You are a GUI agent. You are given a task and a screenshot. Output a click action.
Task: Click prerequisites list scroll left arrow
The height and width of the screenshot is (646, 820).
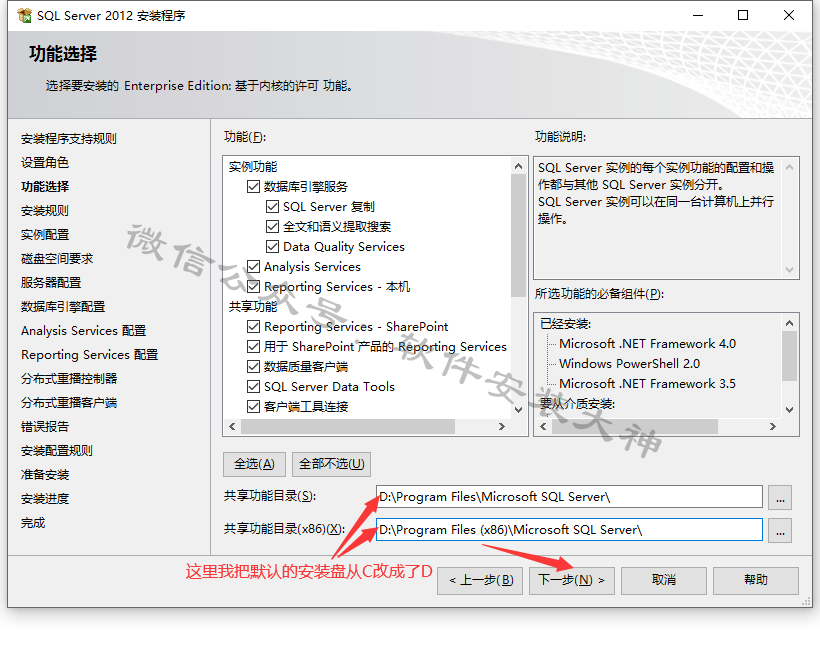tap(543, 427)
